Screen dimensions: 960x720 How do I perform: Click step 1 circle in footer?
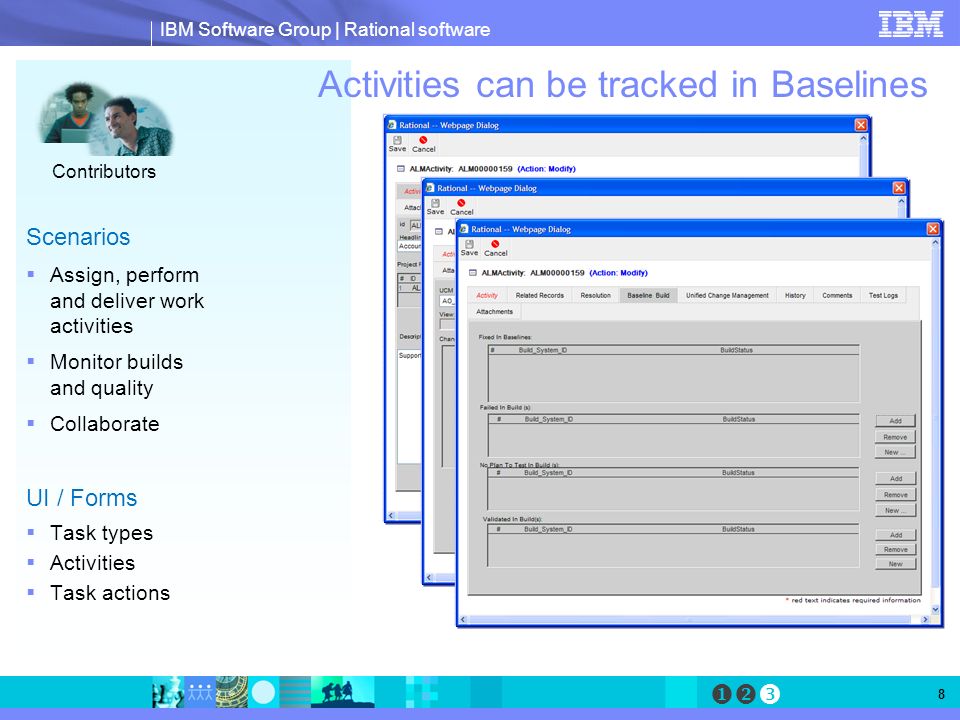(721, 694)
